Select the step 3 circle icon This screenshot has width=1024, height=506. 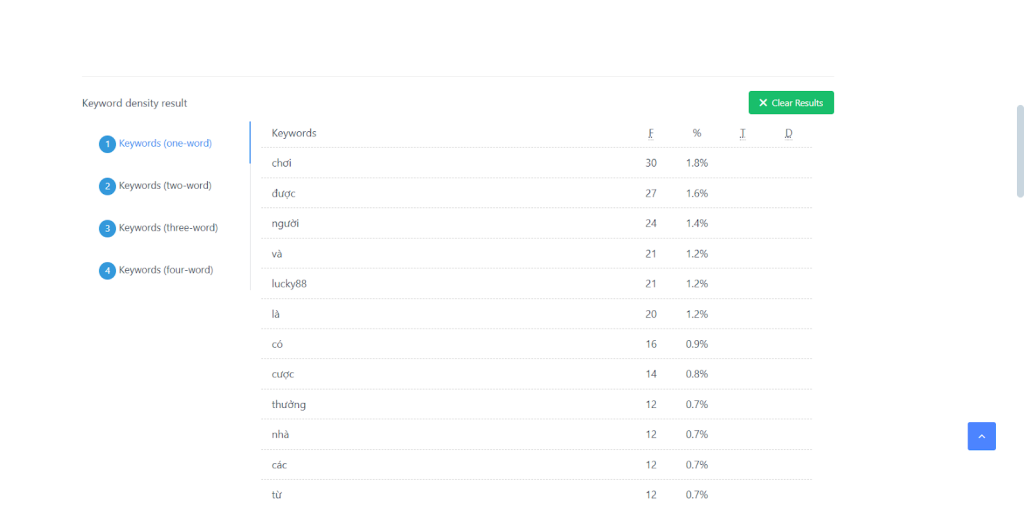107,228
